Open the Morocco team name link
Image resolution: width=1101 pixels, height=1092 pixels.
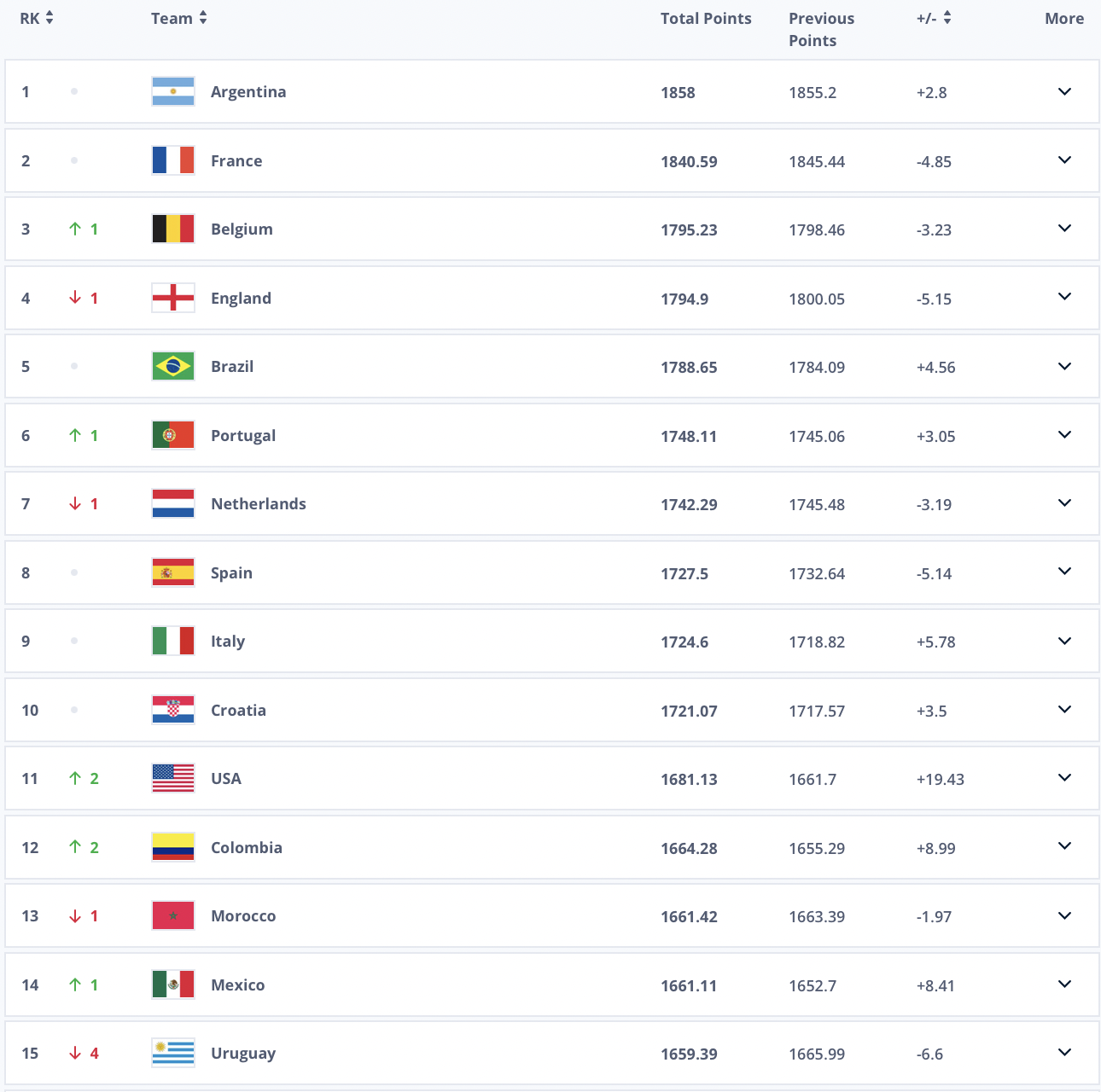[243, 915]
